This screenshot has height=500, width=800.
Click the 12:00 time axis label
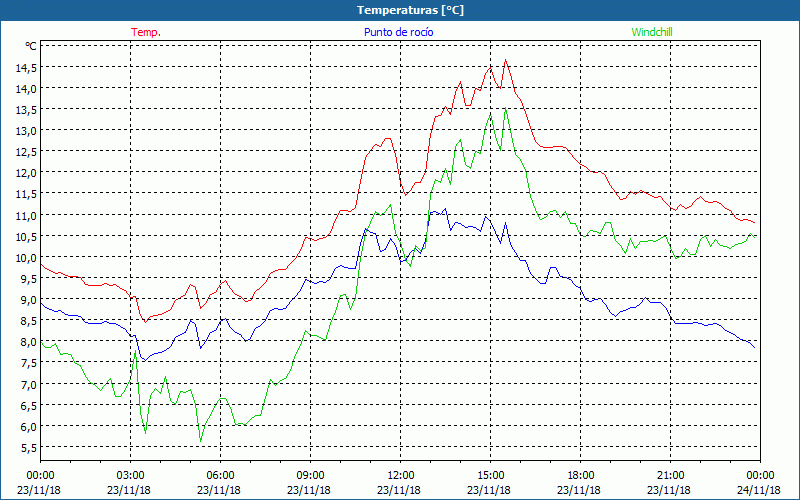pos(401,475)
